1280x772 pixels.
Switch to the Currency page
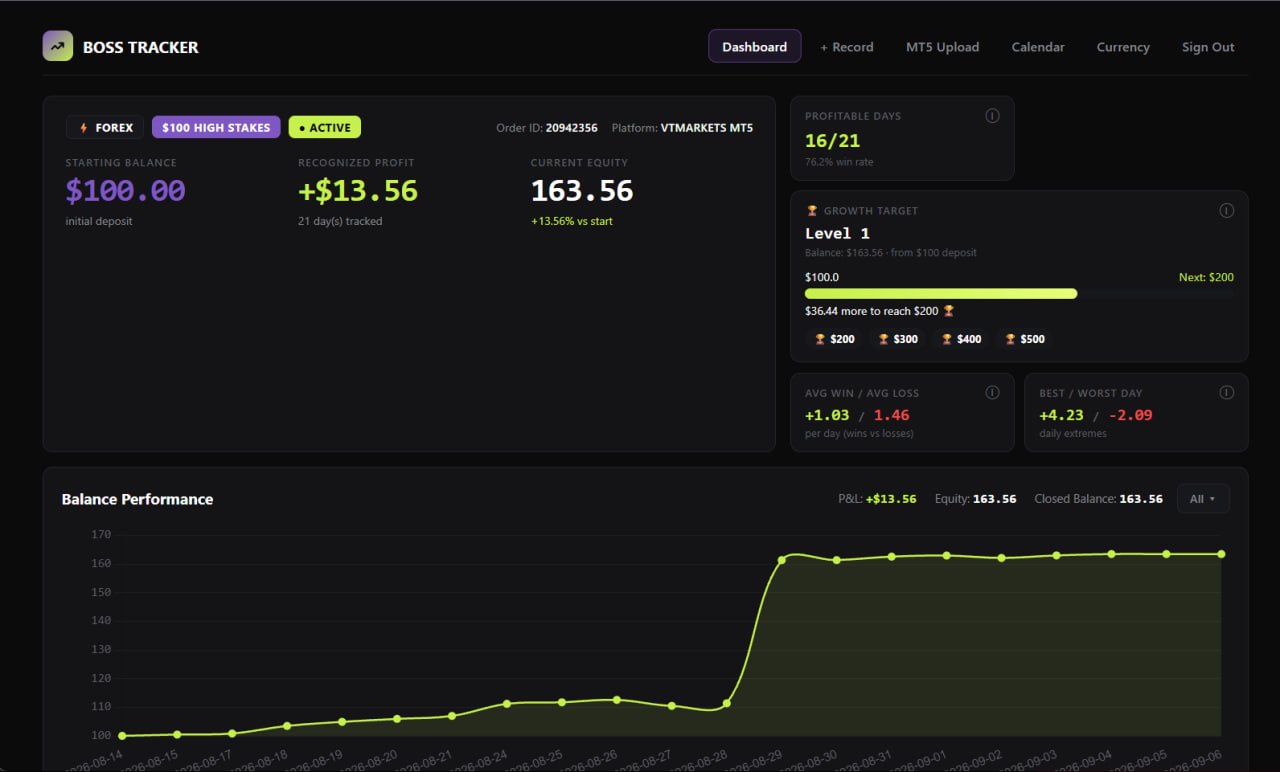coord(1123,47)
